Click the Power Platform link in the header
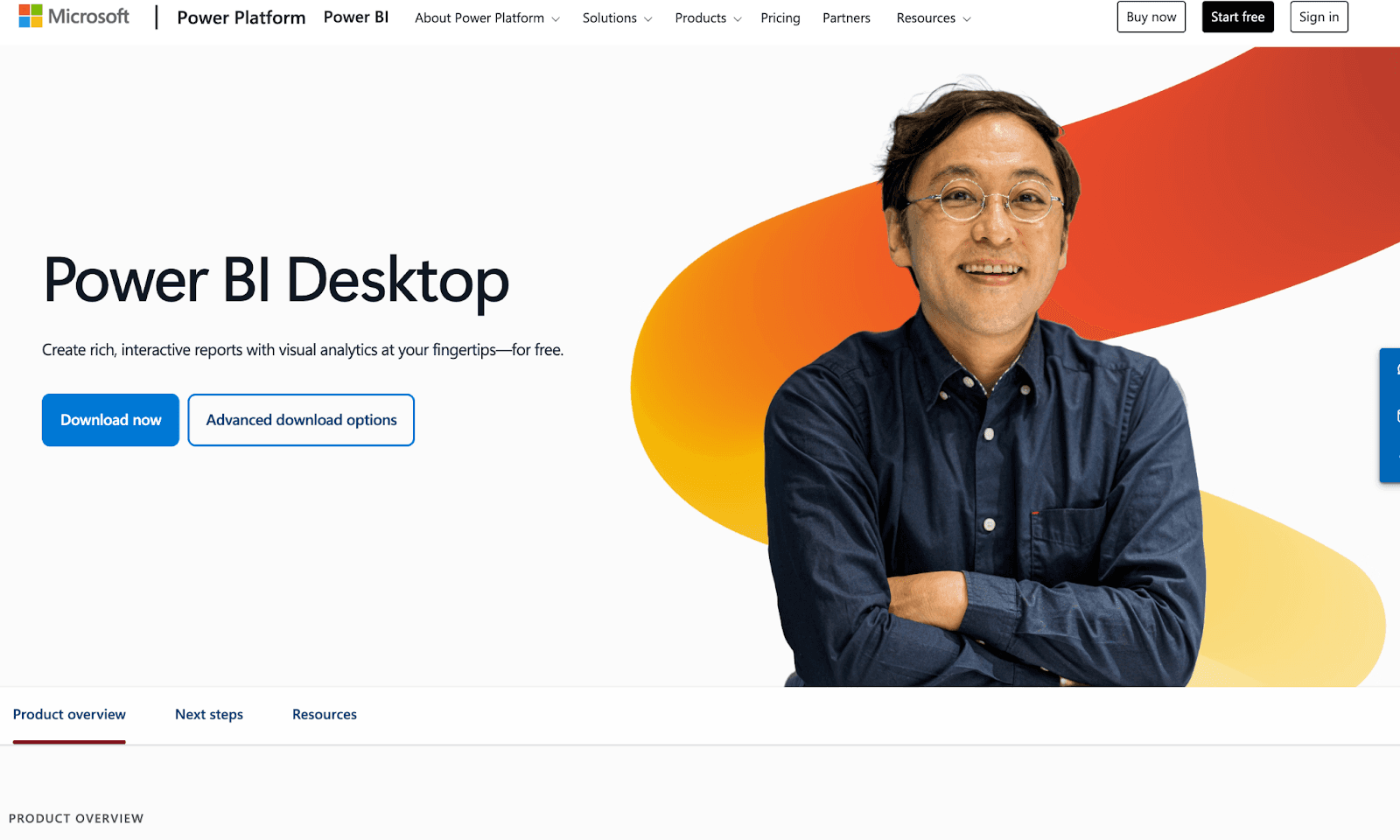The height and width of the screenshot is (840, 1400). pyautogui.click(x=241, y=17)
